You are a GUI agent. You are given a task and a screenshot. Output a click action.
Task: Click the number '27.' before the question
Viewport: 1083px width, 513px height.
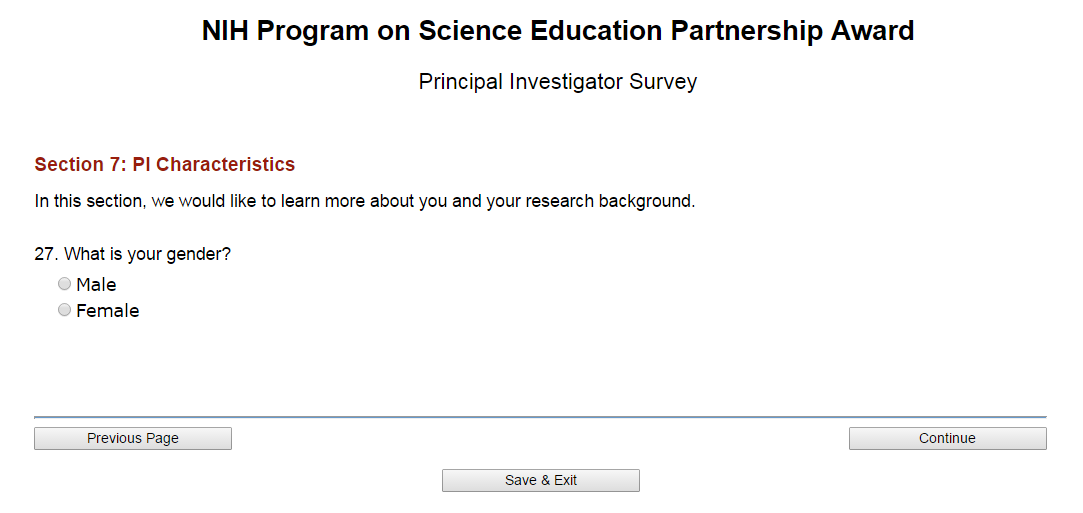tap(47, 254)
